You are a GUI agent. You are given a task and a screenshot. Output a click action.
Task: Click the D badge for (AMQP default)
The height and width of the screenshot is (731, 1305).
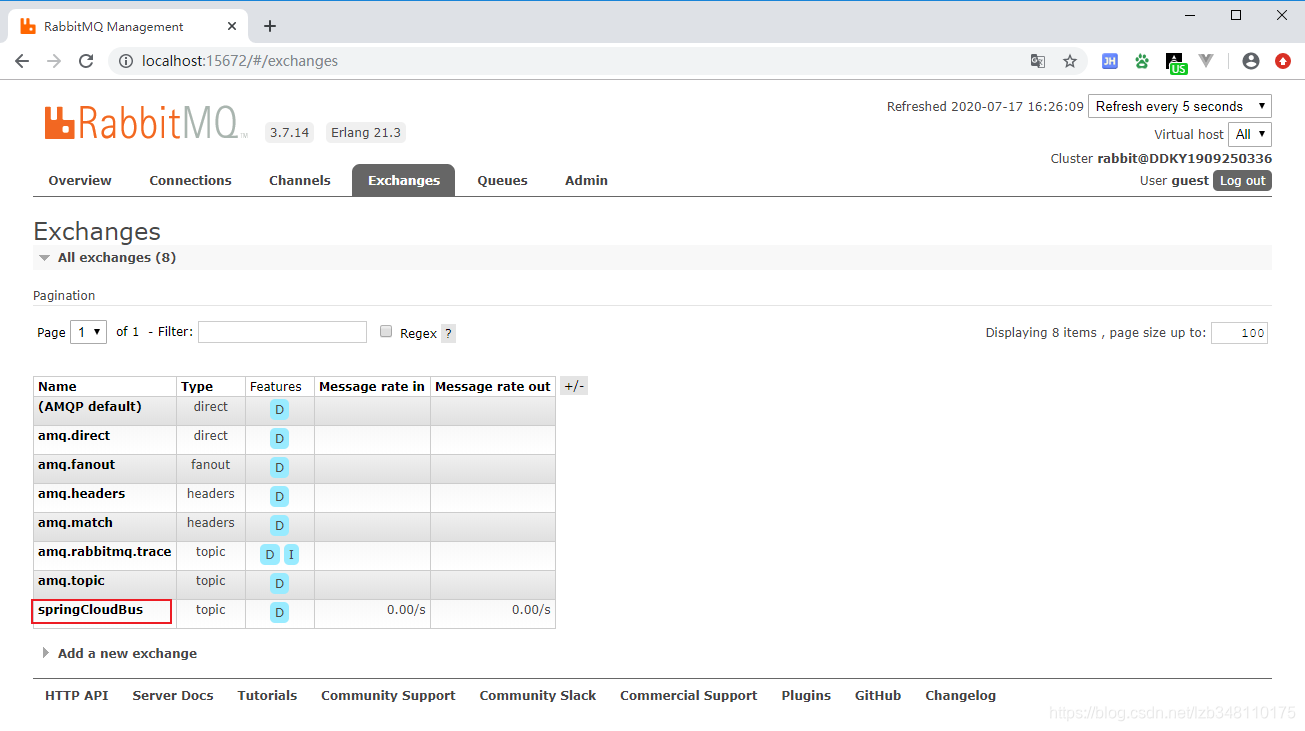pyautogui.click(x=279, y=409)
